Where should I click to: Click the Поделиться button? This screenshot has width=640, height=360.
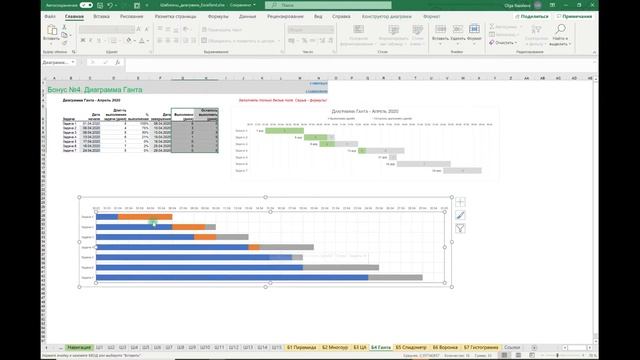tap(531, 16)
